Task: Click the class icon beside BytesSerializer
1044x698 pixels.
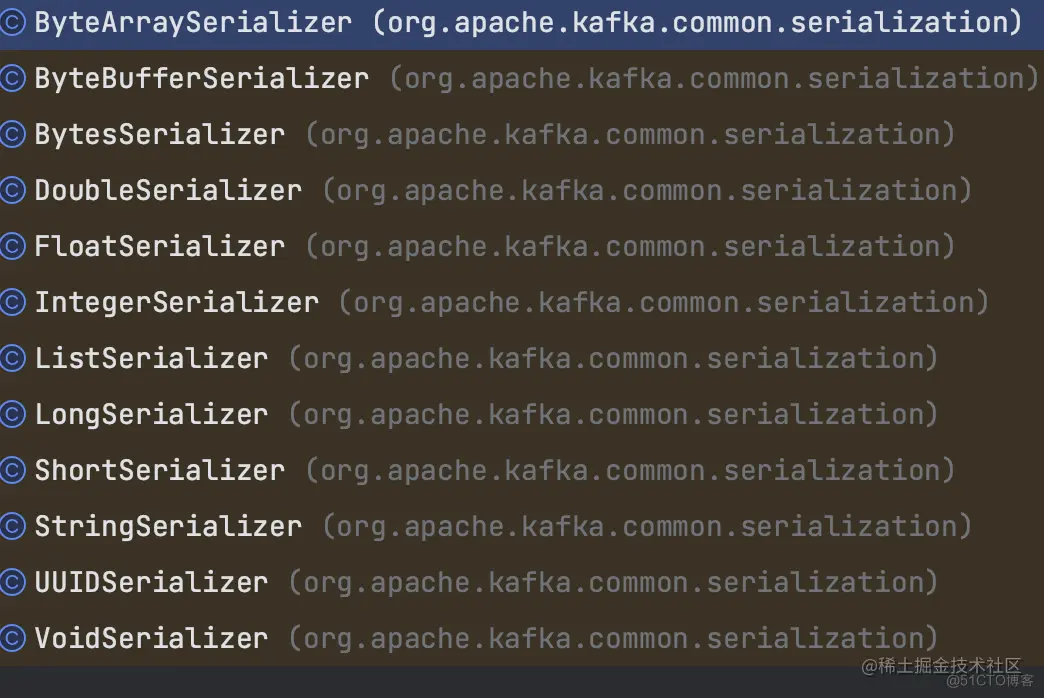Action: click(12, 135)
